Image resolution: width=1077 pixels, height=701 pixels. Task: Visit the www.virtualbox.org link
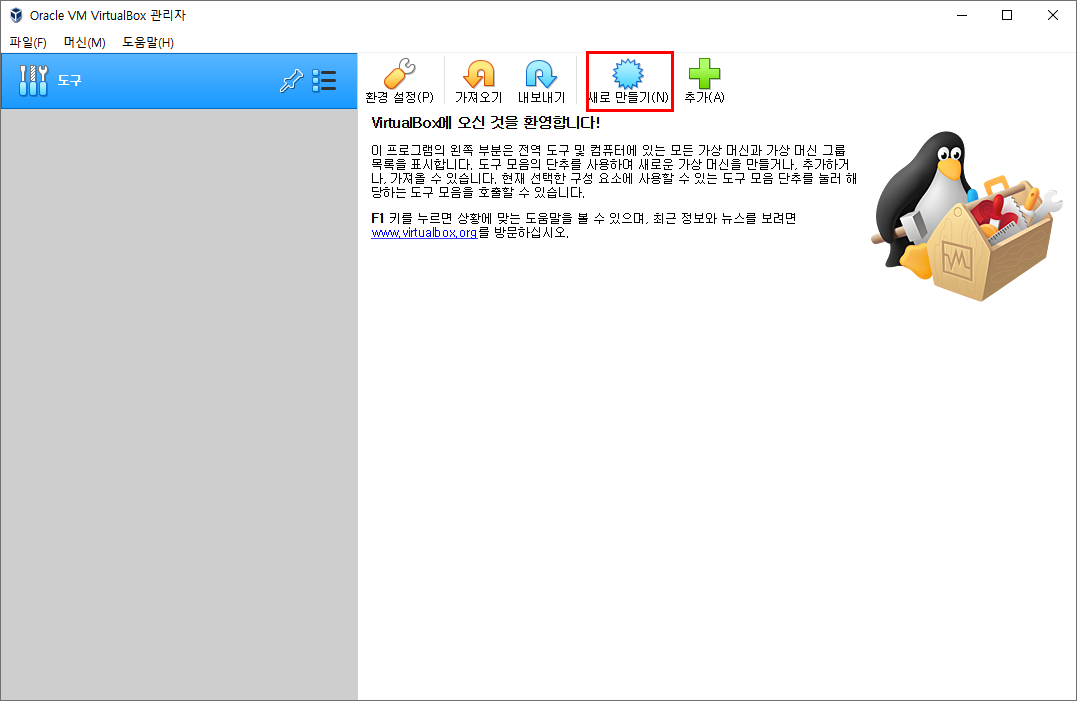pos(424,233)
